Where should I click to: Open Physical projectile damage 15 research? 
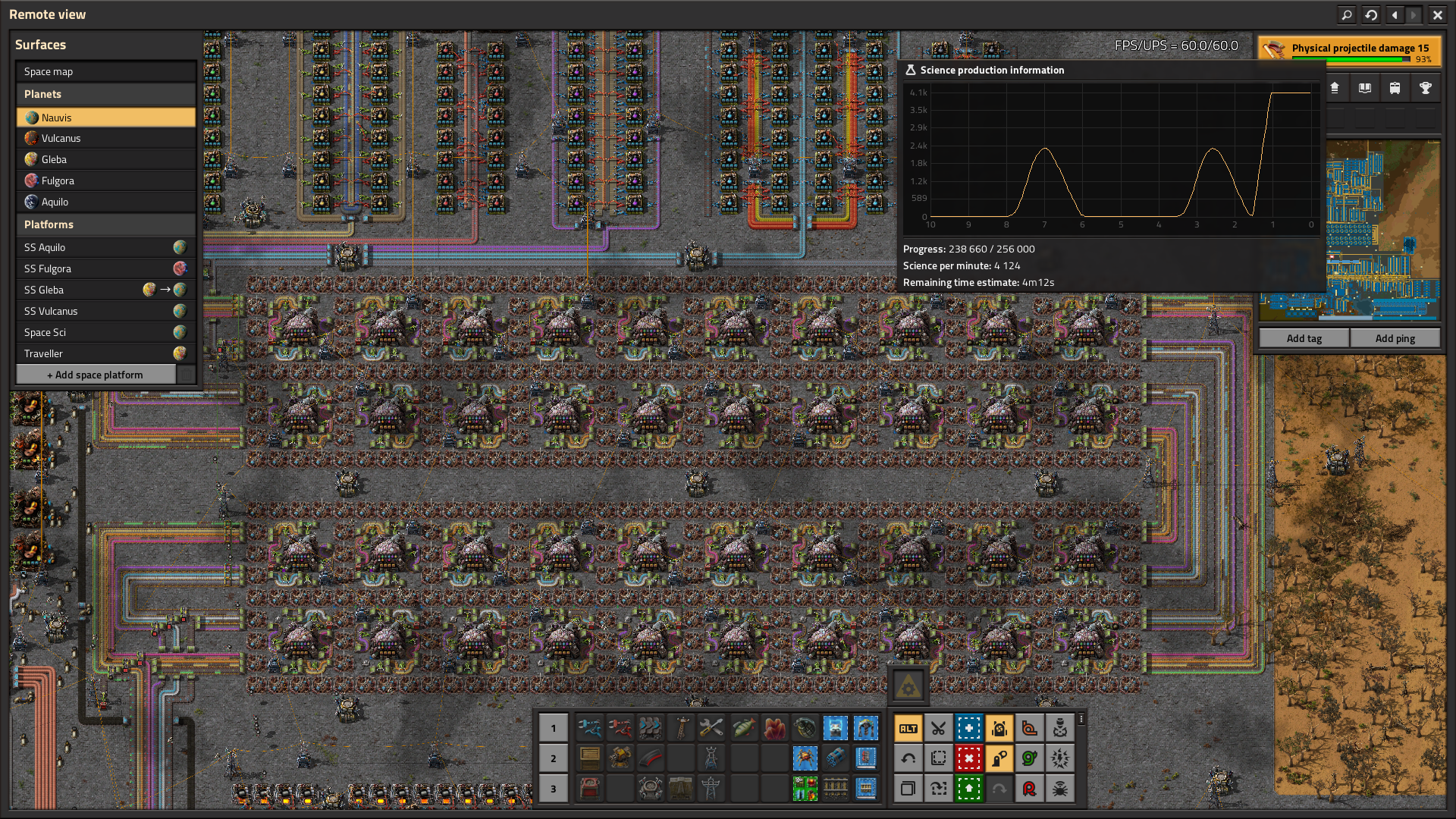coord(1350,52)
